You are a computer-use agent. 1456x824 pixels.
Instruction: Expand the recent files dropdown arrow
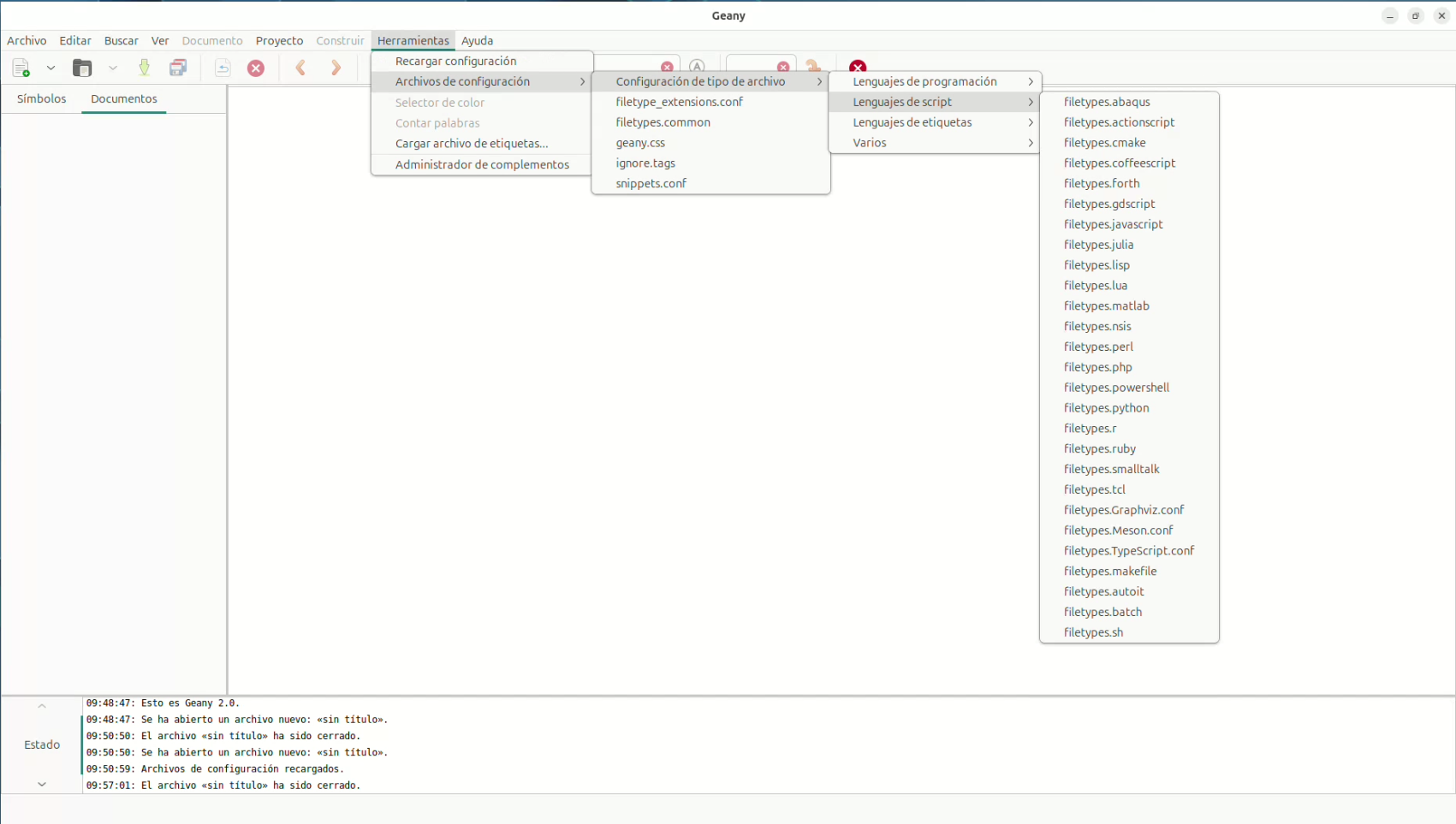(x=112, y=68)
